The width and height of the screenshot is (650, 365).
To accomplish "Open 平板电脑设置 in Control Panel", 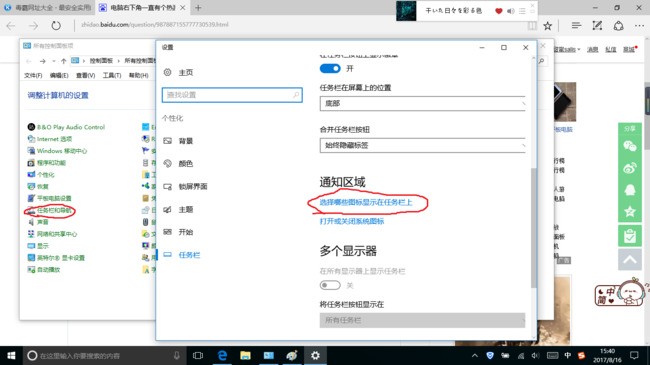I will point(50,198).
